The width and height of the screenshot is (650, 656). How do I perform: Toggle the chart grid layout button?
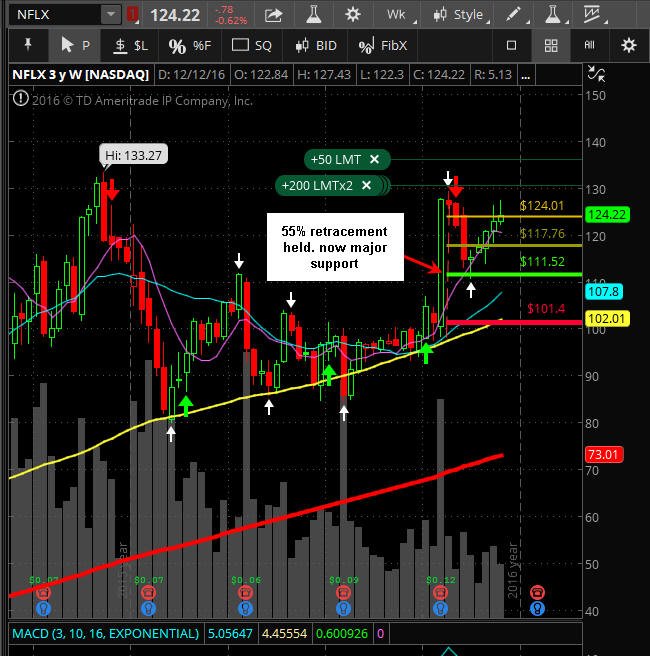(x=551, y=45)
